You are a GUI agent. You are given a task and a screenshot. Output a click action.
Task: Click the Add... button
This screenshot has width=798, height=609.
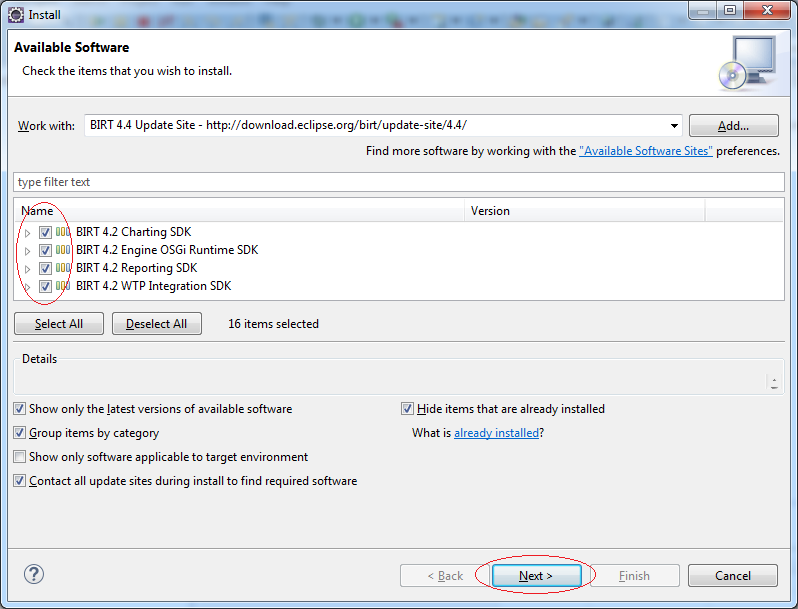pos(733,126)
